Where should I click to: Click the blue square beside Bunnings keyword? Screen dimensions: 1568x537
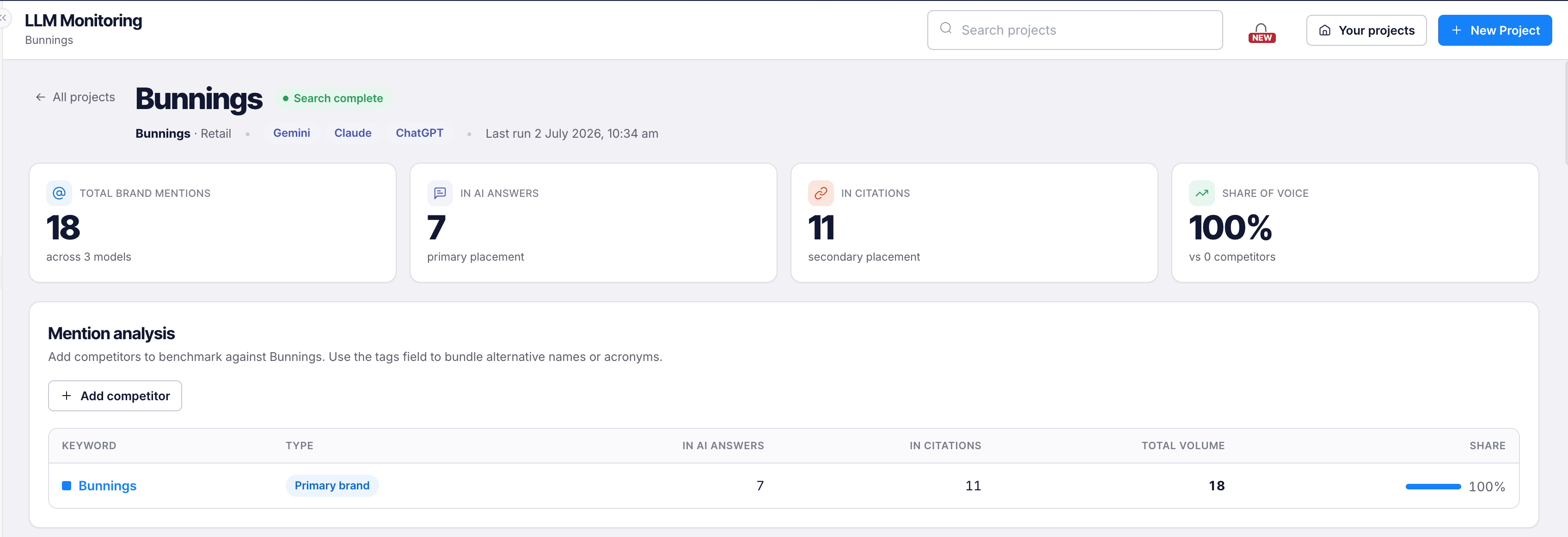pyautogui.click(x=67, y=486)
